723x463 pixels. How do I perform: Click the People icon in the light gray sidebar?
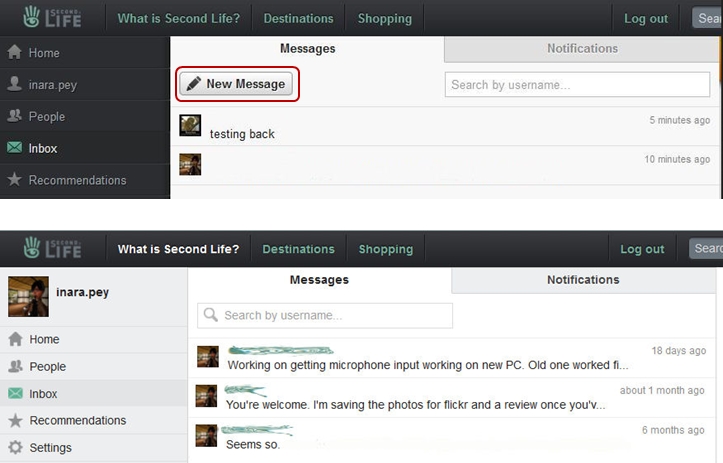[15, 367]
